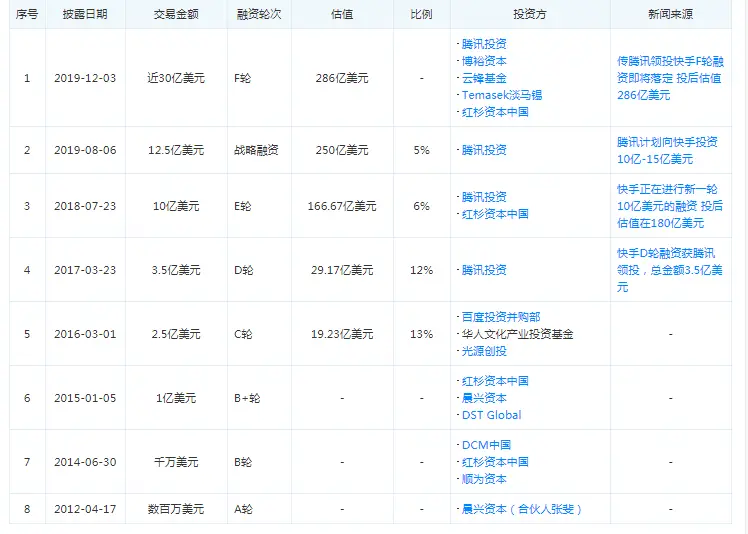Select date cell 2017-03-23
This screenshot has width=748, height=534.
(x=85, y=270)
